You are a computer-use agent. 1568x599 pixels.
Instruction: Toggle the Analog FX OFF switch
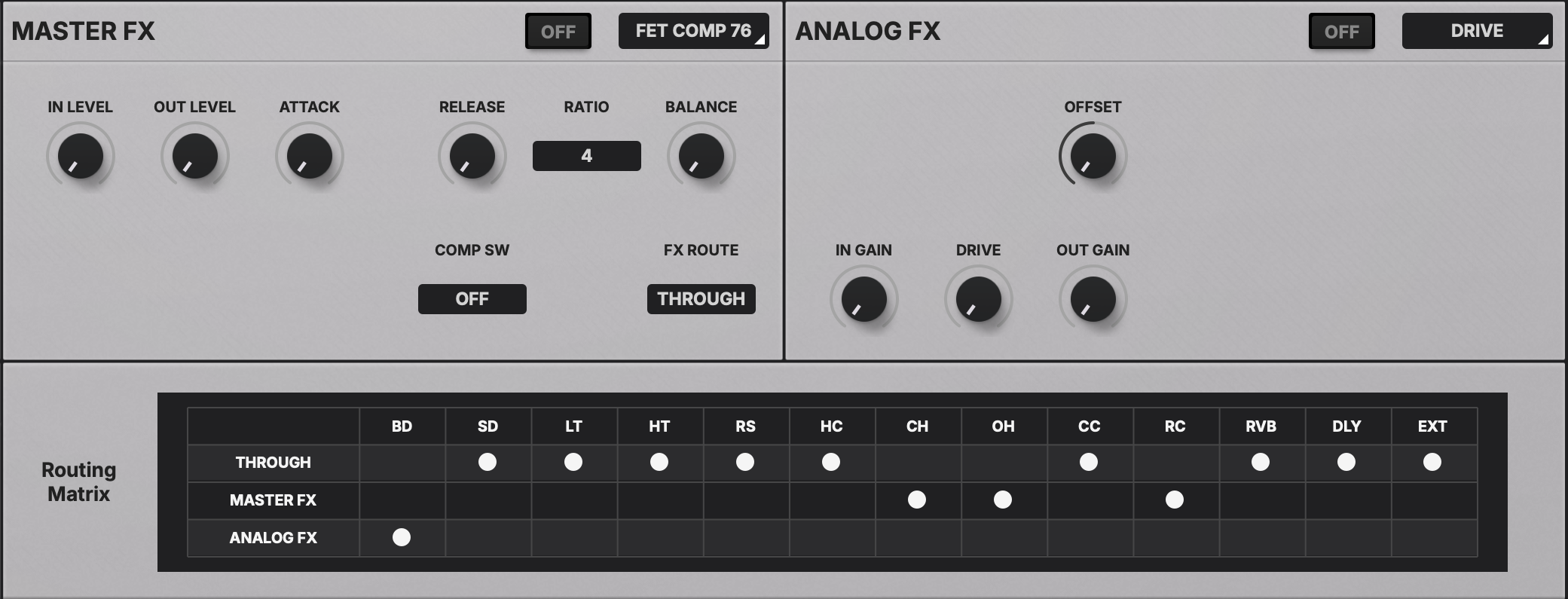pos(1342,32)
